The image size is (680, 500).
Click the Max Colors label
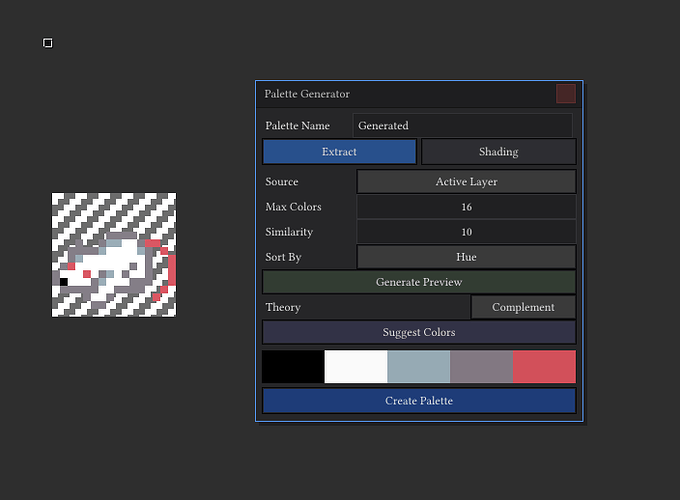click(x=293, y=207)
